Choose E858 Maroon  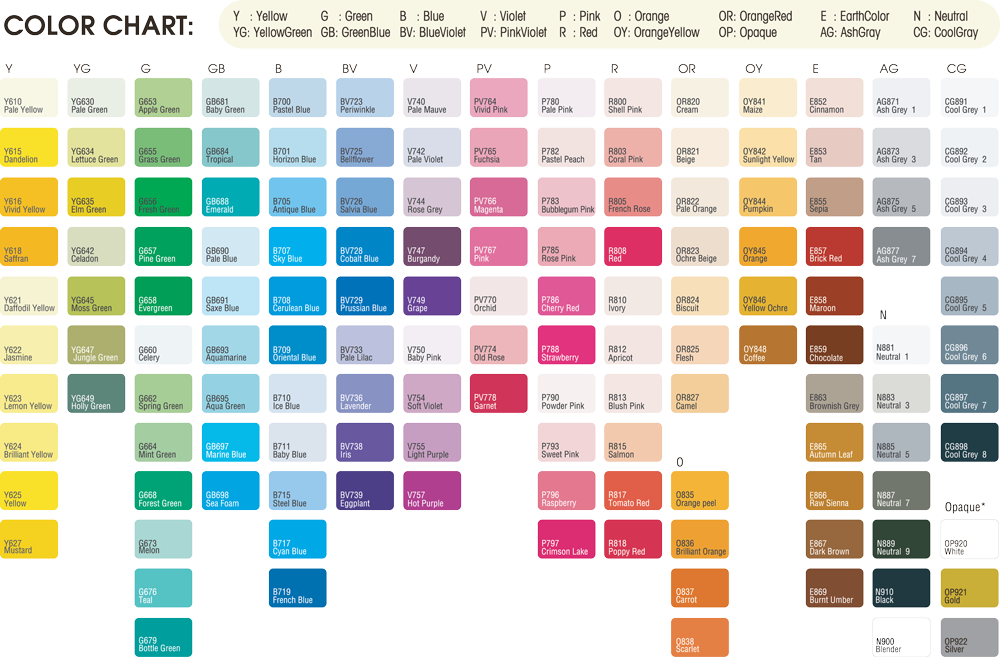[833, 294]
